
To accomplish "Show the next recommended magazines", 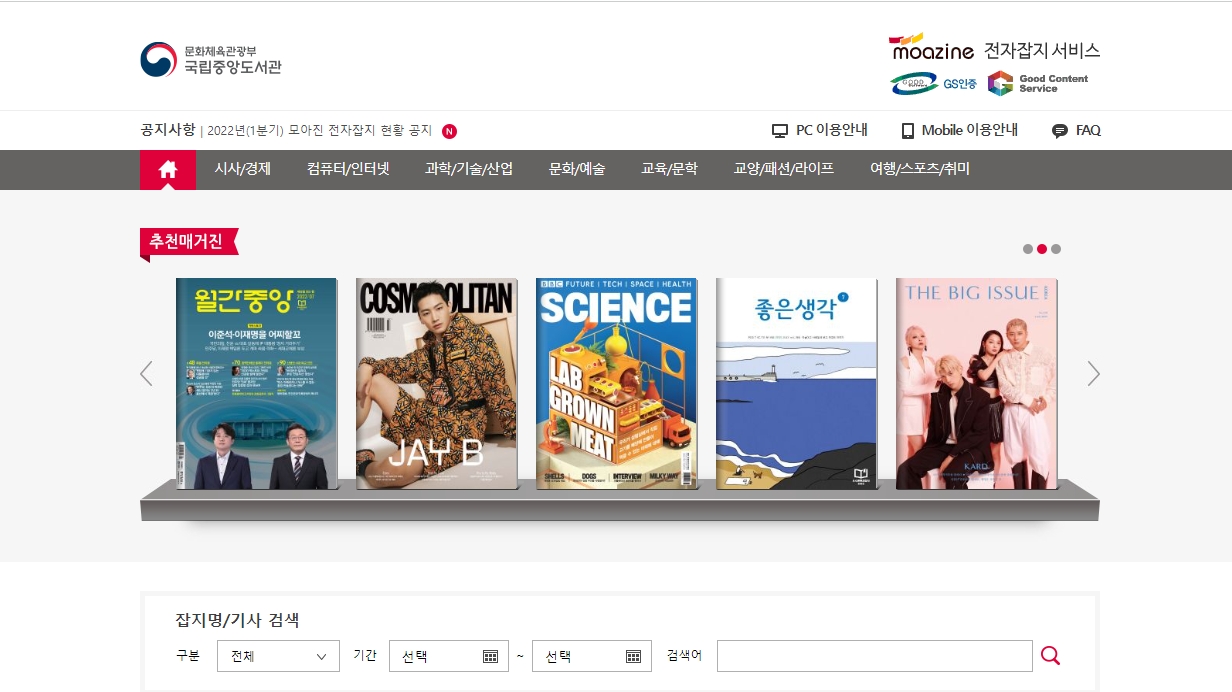I will pyautogui.click(x=1093, y=374).
